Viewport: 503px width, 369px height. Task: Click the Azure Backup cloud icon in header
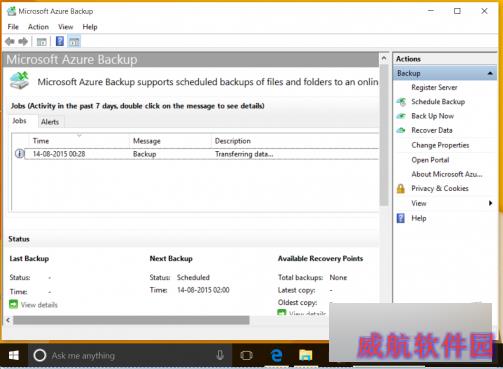tap(19, 80)
